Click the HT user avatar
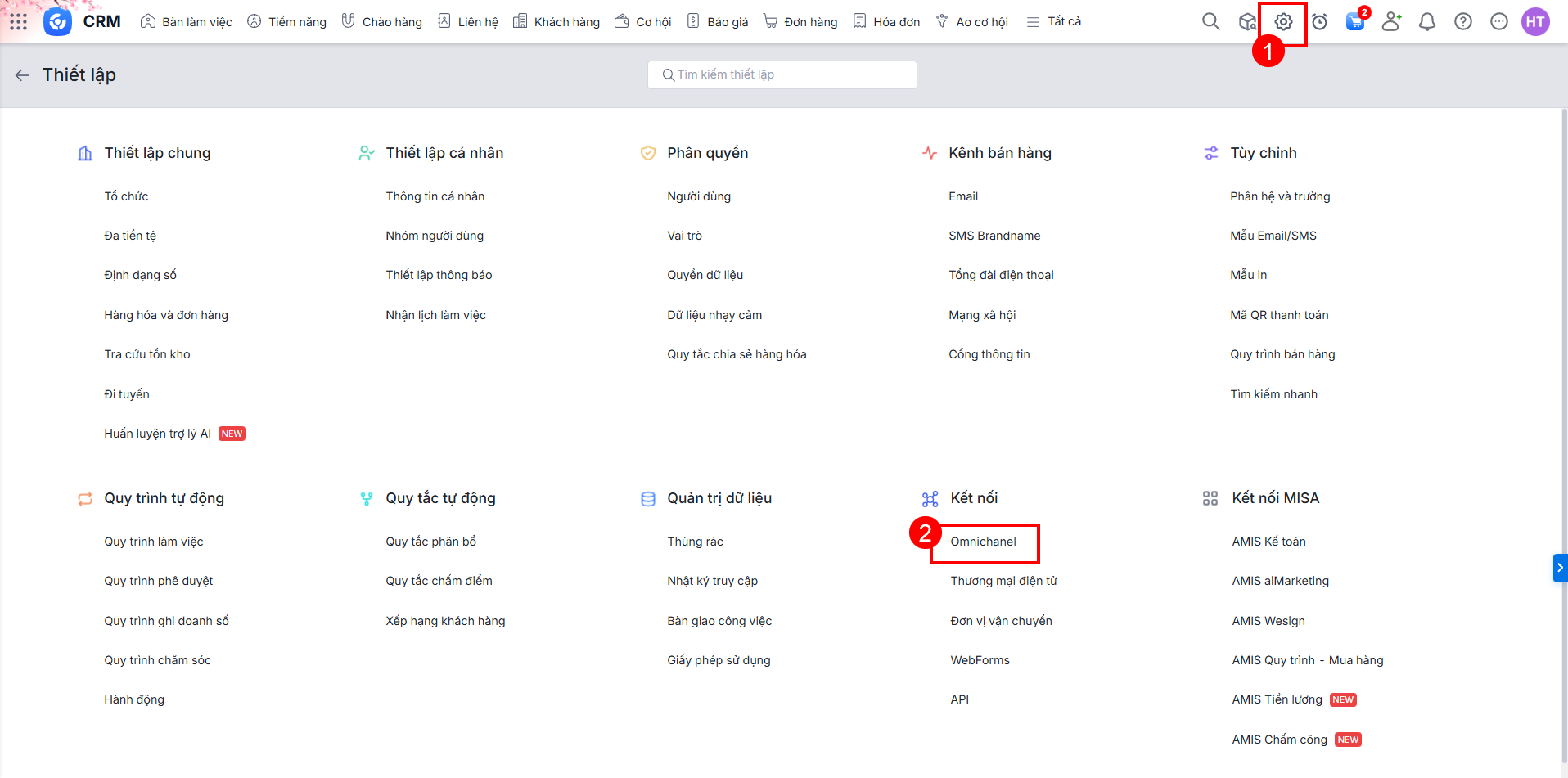 (1534, 22)
